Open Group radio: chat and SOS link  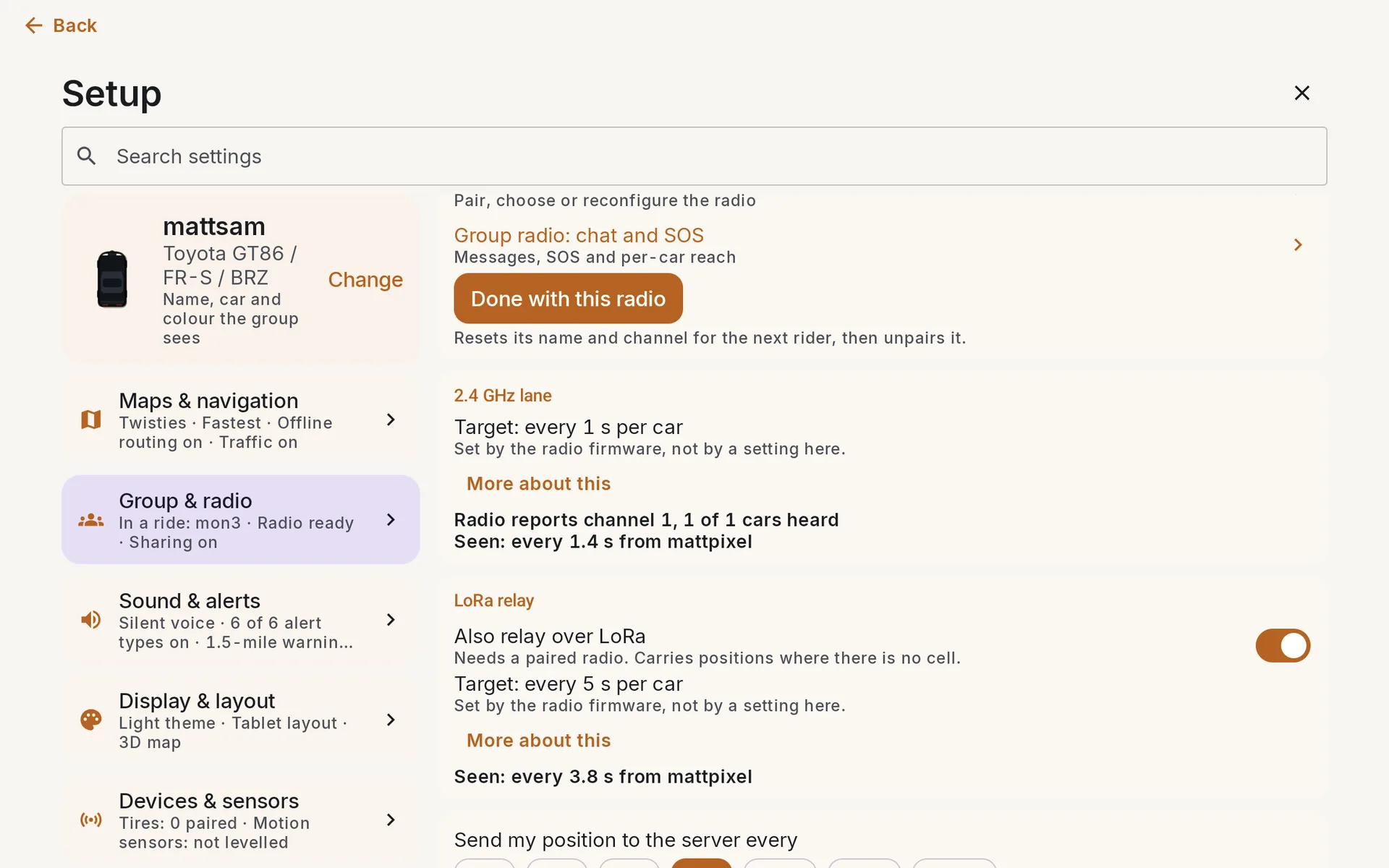click(x=579, y=235)
